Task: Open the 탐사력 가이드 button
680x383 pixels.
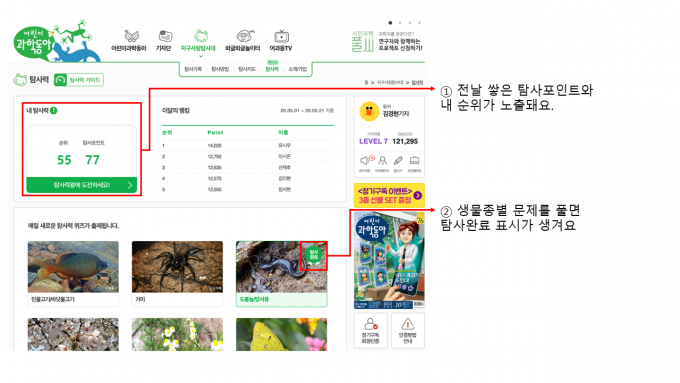Action: pyautogui.click(x=79, y=80)
